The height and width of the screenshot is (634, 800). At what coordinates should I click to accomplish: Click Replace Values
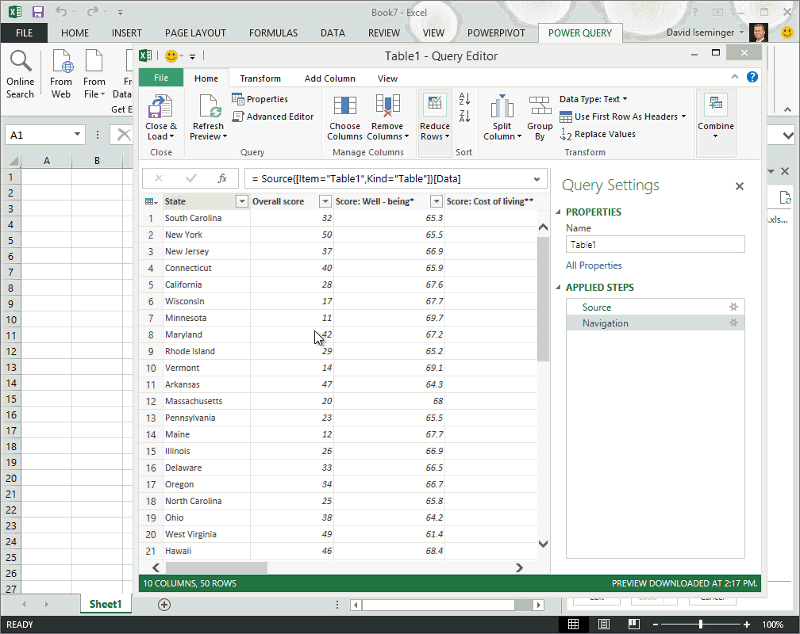tap(597, 134)
